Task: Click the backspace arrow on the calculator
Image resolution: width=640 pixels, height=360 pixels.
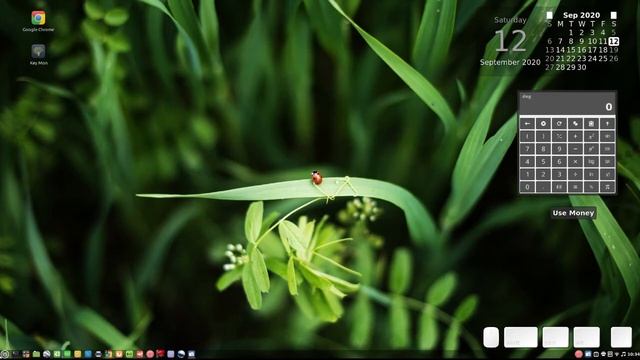Action: [x=527, y=123]
